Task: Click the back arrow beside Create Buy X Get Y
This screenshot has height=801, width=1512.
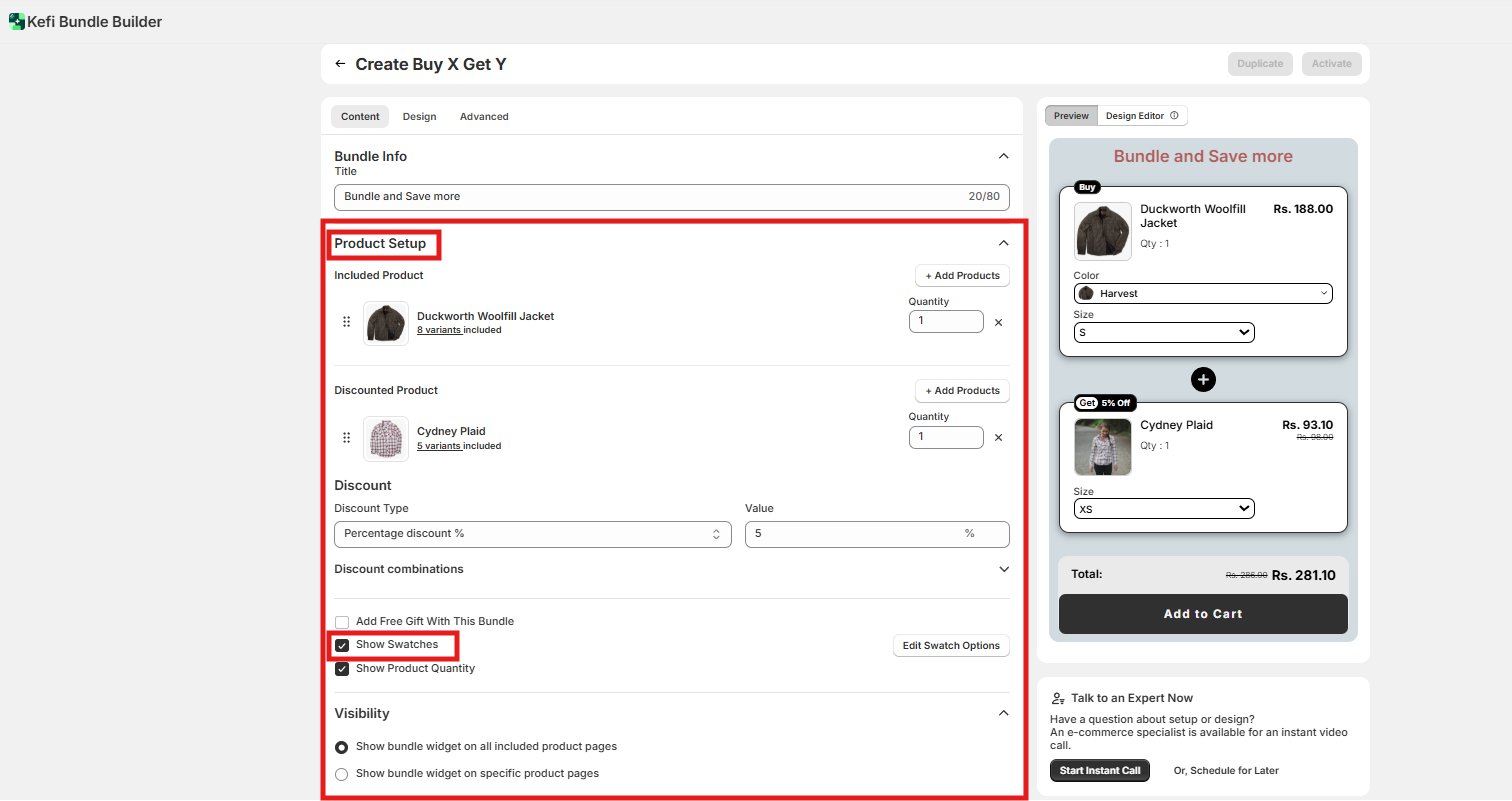Action: [x=340, y=64]
